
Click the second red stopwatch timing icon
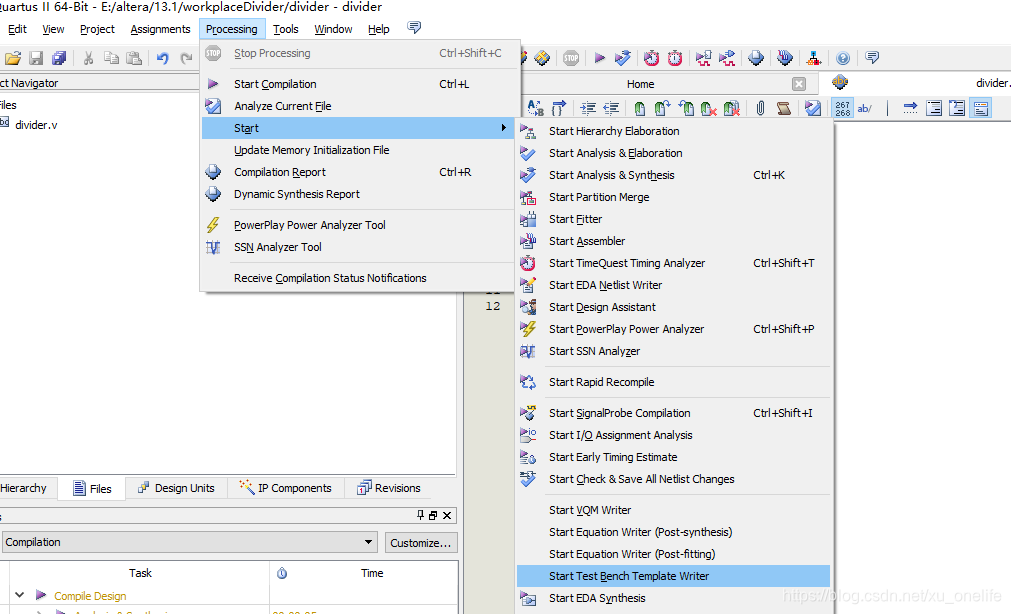point(674,58)
